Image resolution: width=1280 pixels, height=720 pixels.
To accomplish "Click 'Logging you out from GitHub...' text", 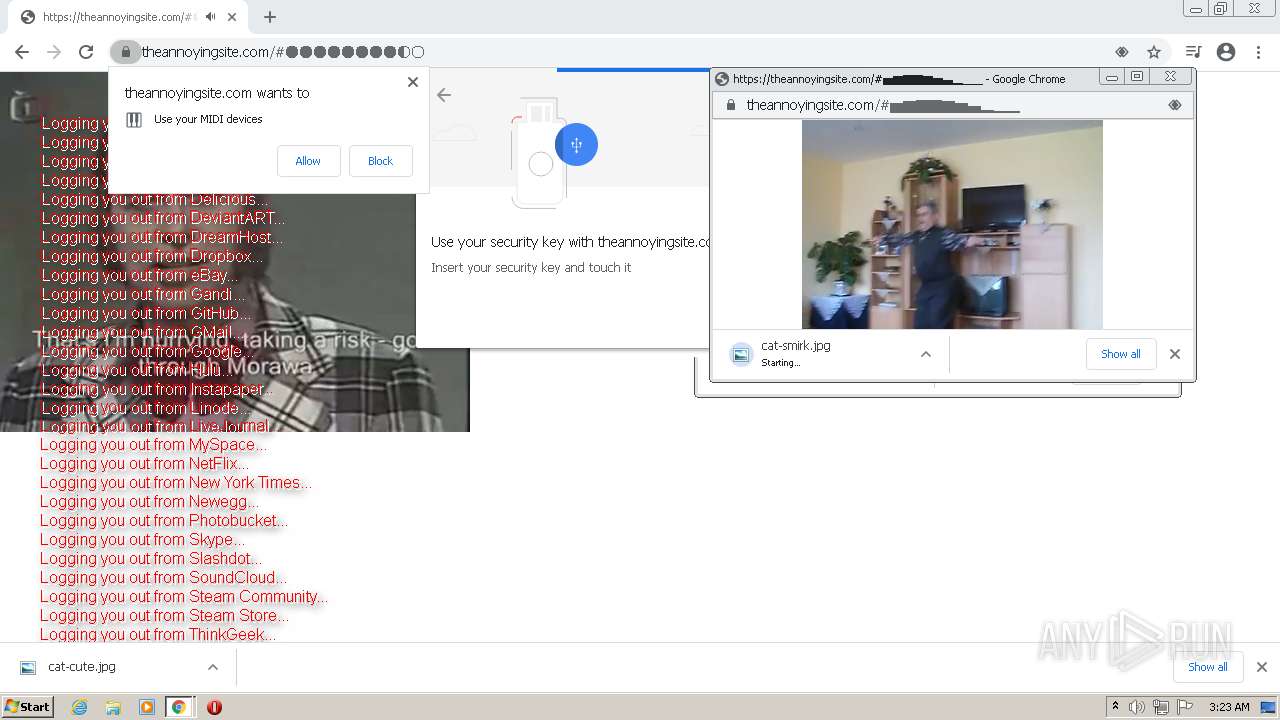I will coord(146,313).
